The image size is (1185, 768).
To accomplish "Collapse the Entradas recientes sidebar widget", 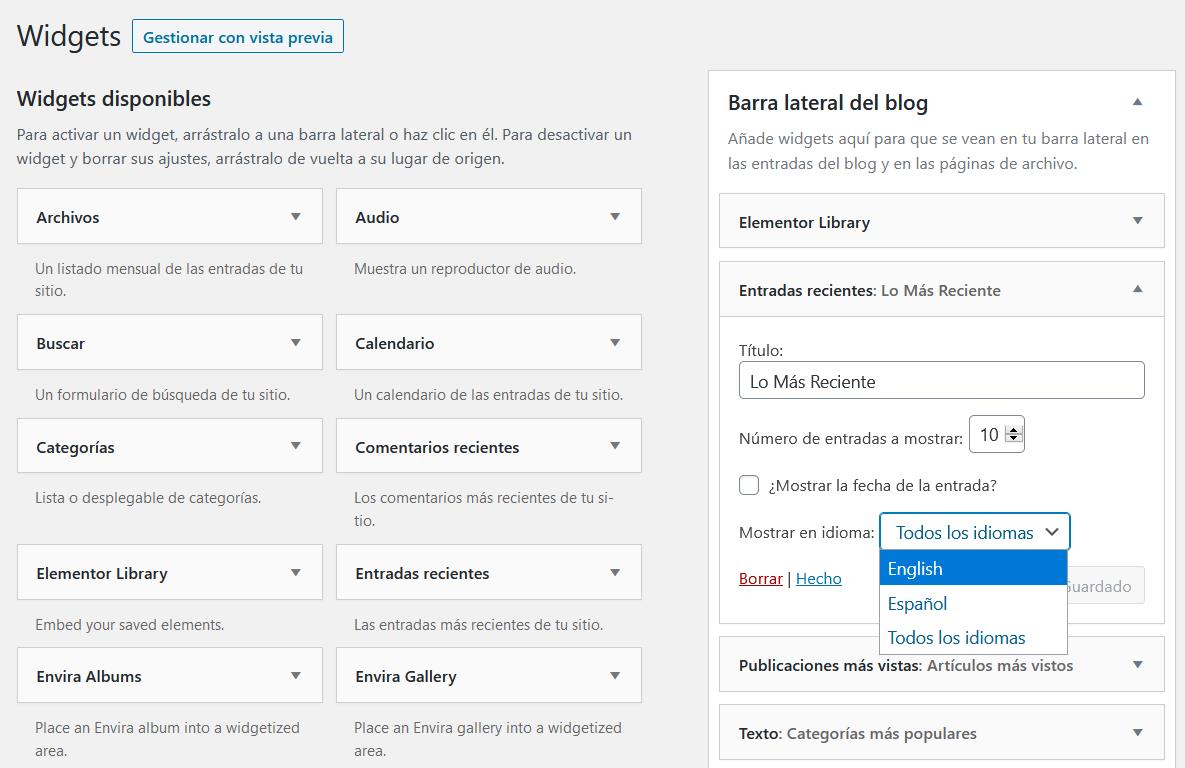I will point(1137,290).
